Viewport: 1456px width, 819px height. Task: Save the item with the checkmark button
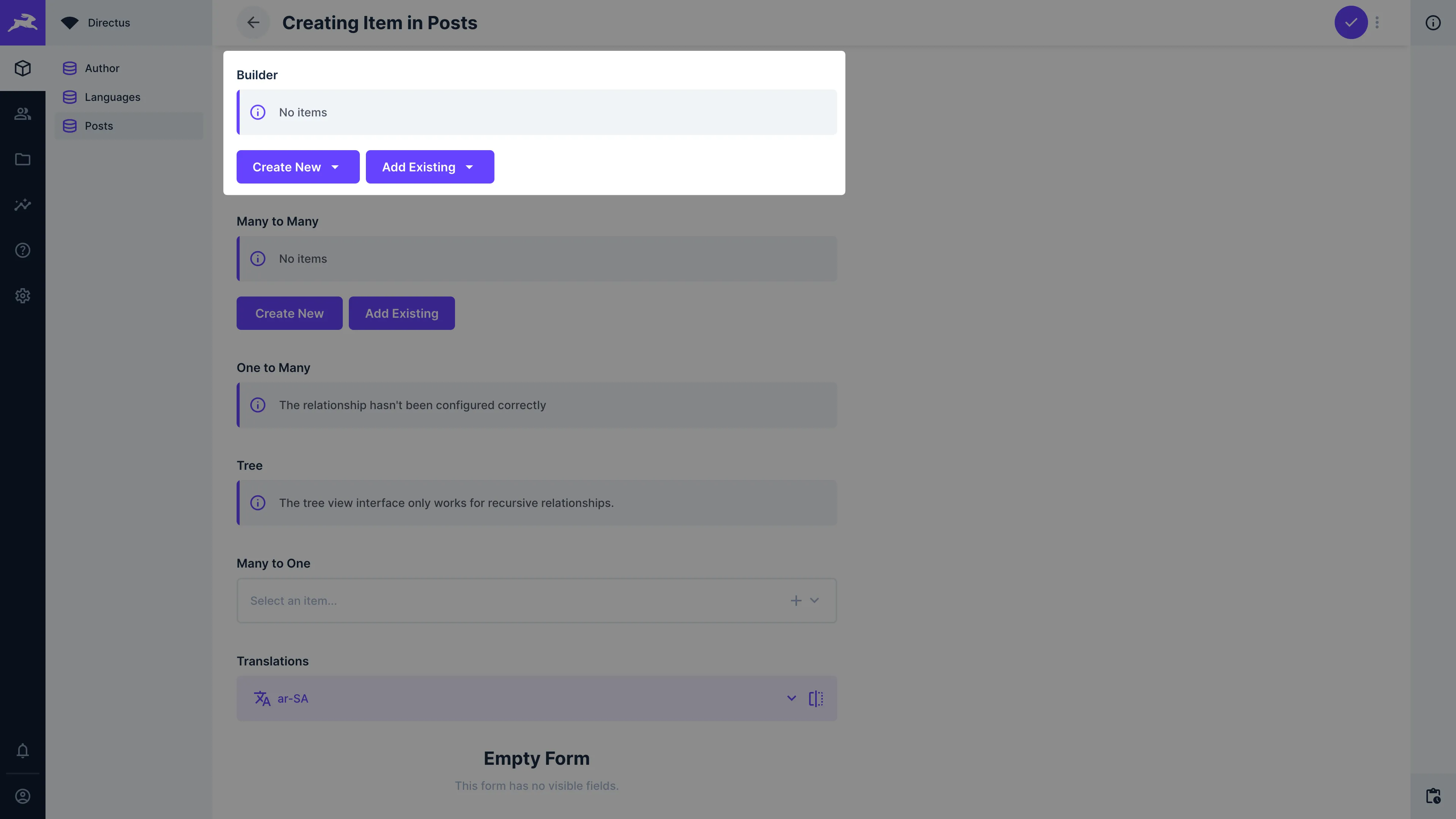1351,23
